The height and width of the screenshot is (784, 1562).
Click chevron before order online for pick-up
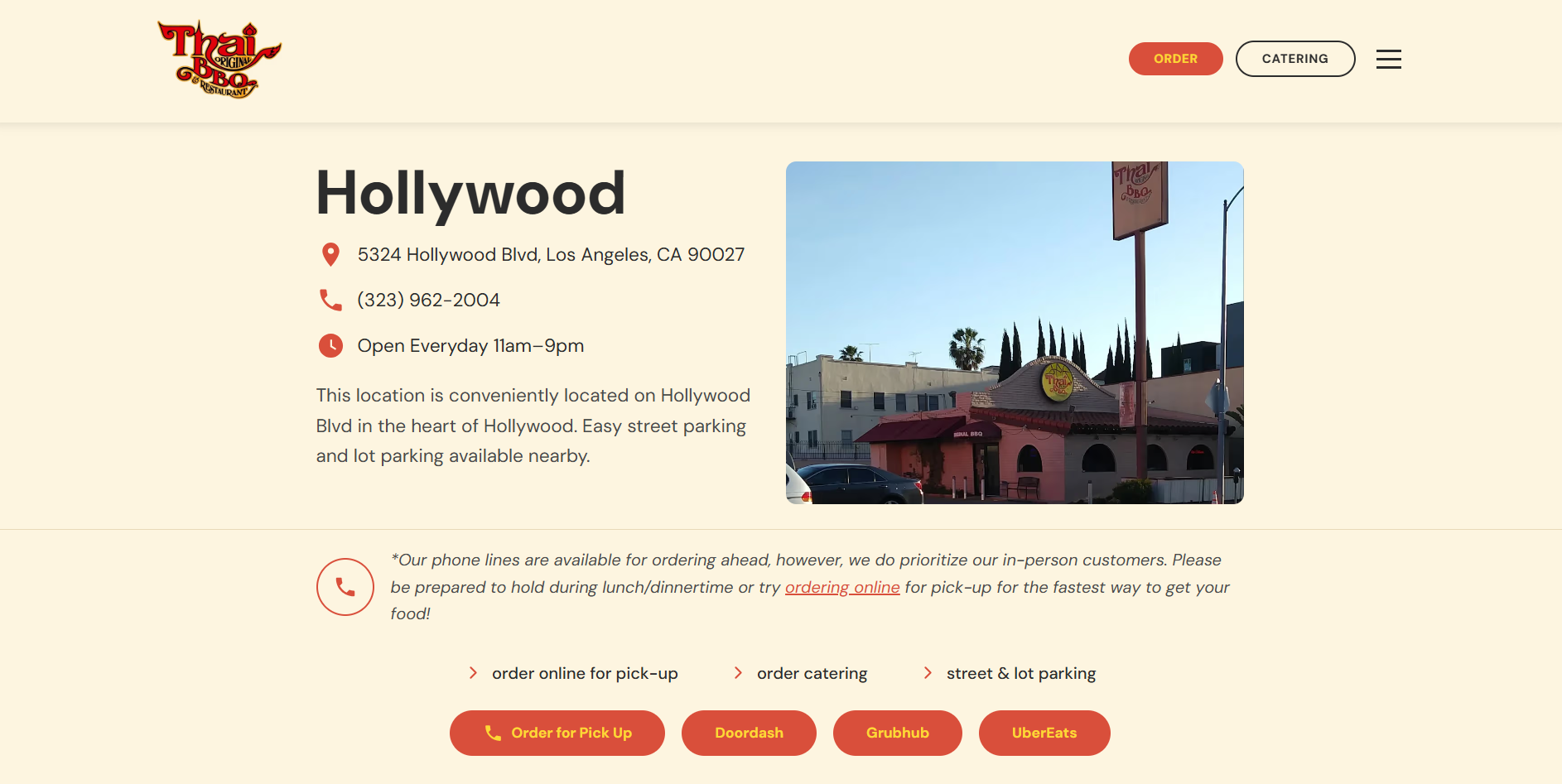473,673
